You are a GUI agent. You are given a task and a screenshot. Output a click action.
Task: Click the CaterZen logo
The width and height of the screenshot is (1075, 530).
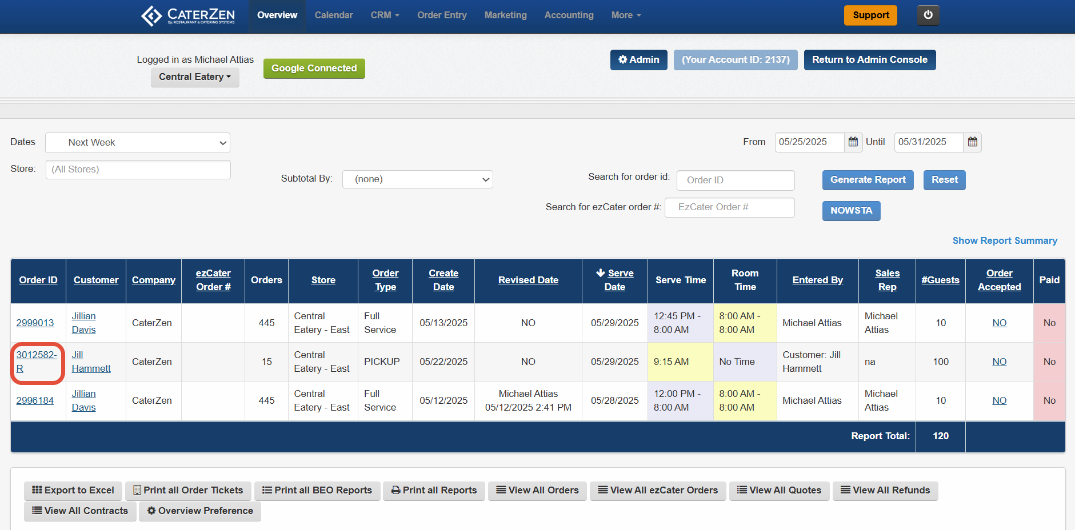click(x=189, y=15)
